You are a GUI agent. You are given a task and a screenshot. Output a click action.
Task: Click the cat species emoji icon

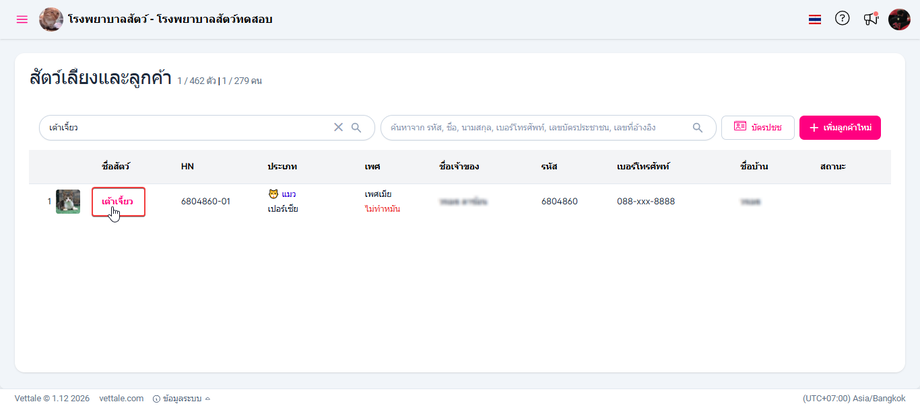273,194
